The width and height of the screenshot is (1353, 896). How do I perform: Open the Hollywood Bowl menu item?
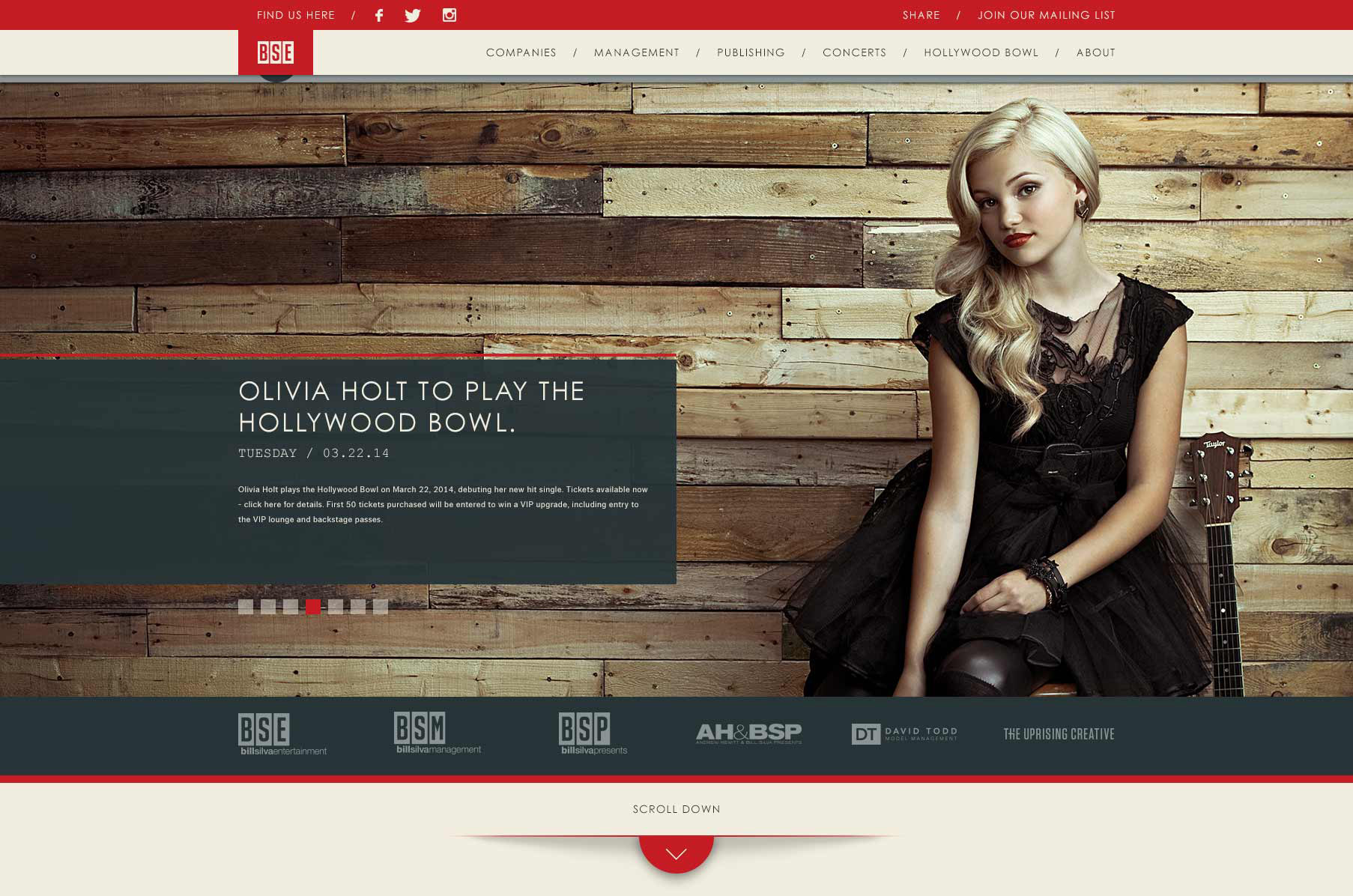pyautogui.click(x=981, y=52)
